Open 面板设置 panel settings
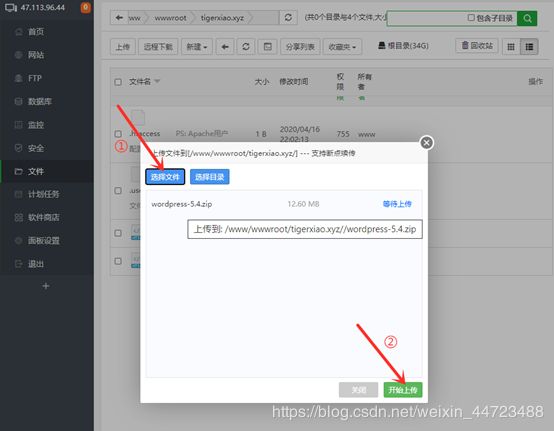 coord(43,241)
